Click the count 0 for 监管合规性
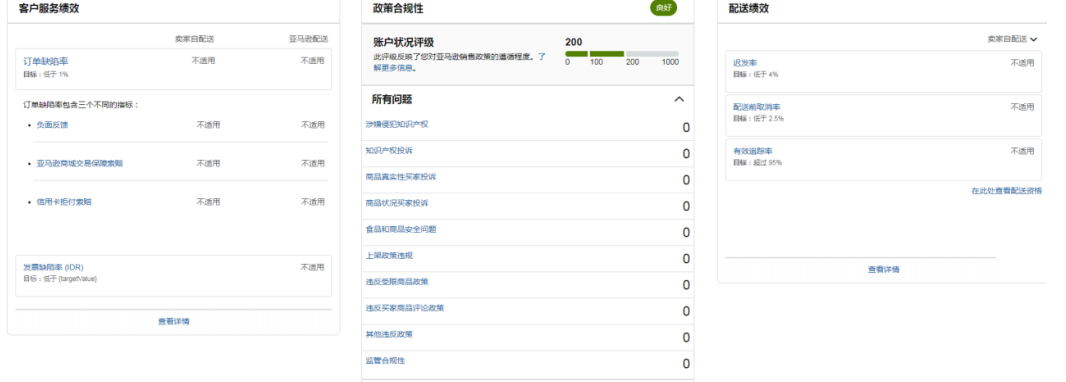The height and width of the screenshot is (382, 1066). pyautogui.click(x=686, y=364)
